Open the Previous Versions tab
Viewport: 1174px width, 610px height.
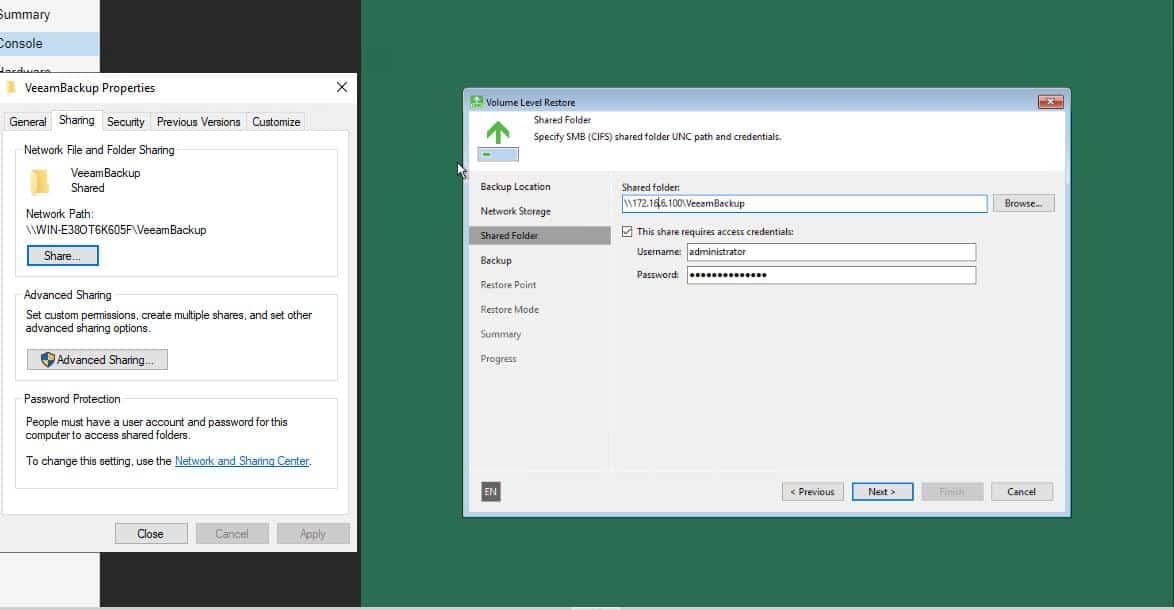coord(198,122)
